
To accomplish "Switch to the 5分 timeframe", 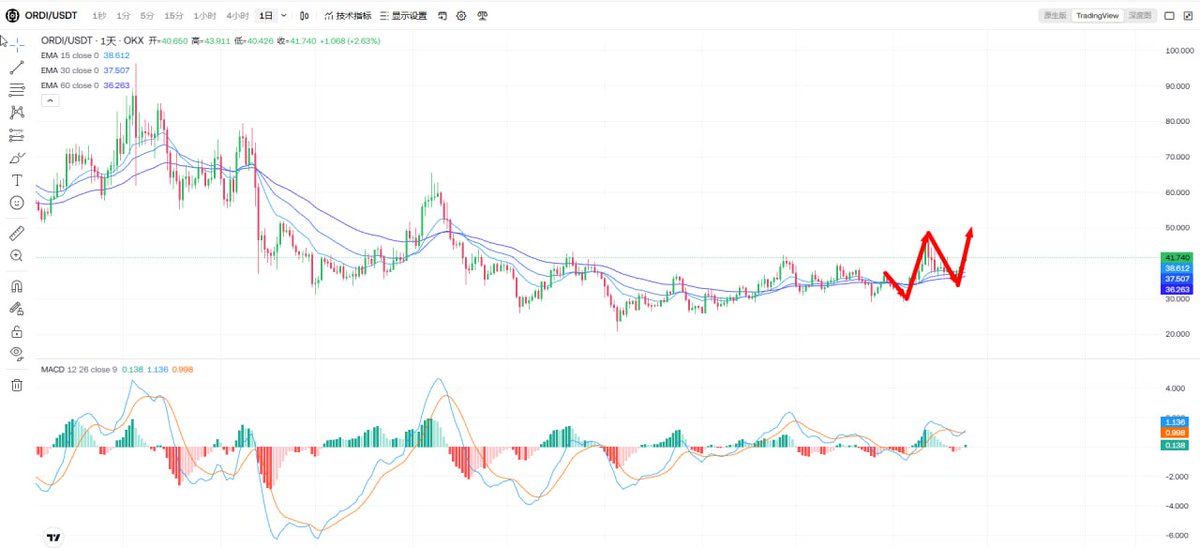I will [x=147, y=16].
